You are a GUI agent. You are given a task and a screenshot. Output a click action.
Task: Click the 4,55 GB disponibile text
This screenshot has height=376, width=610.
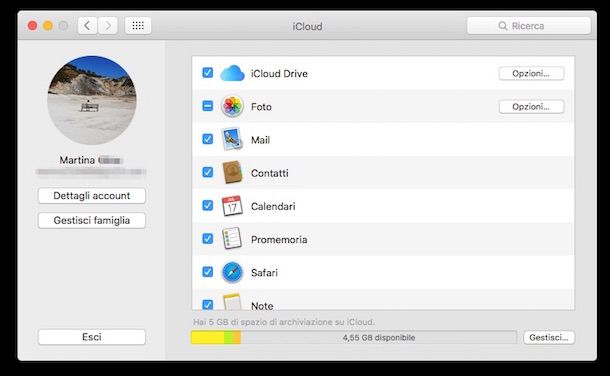pos(379,338)
